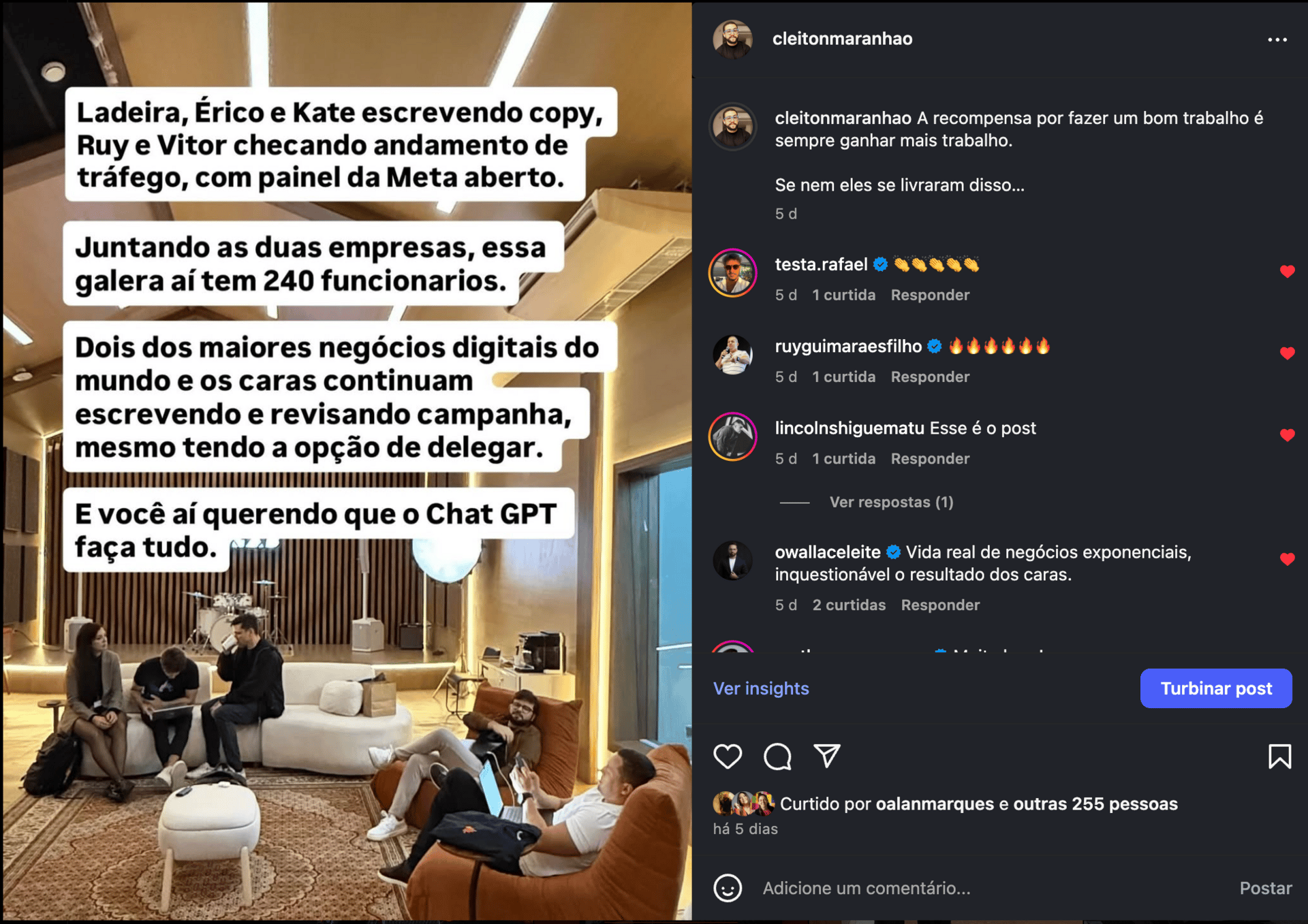Click the Postar comment button
1308x924 pixels.
pos(1265,888)
